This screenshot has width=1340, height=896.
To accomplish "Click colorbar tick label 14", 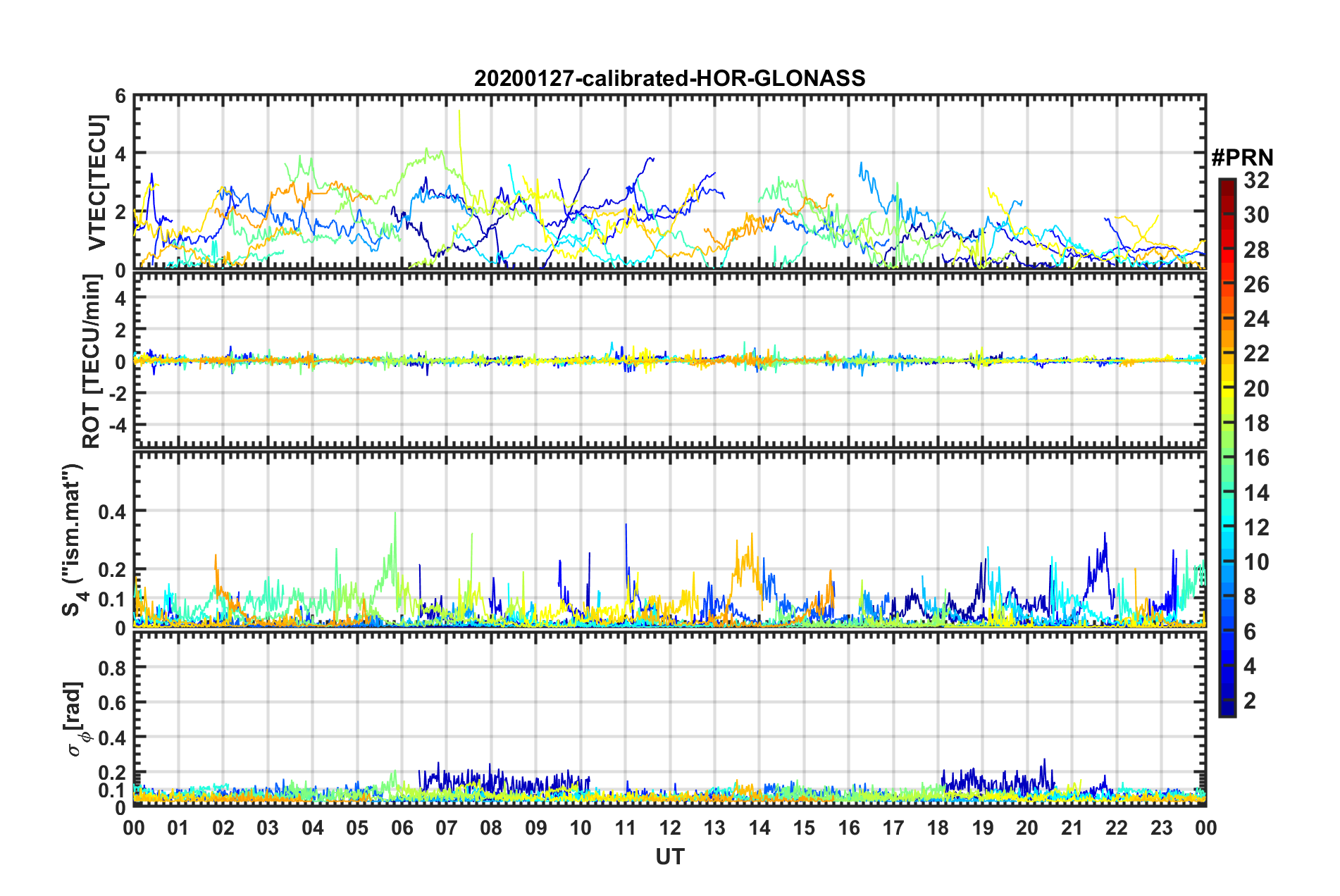I will pyautogui.click(x=1256, y=493).
